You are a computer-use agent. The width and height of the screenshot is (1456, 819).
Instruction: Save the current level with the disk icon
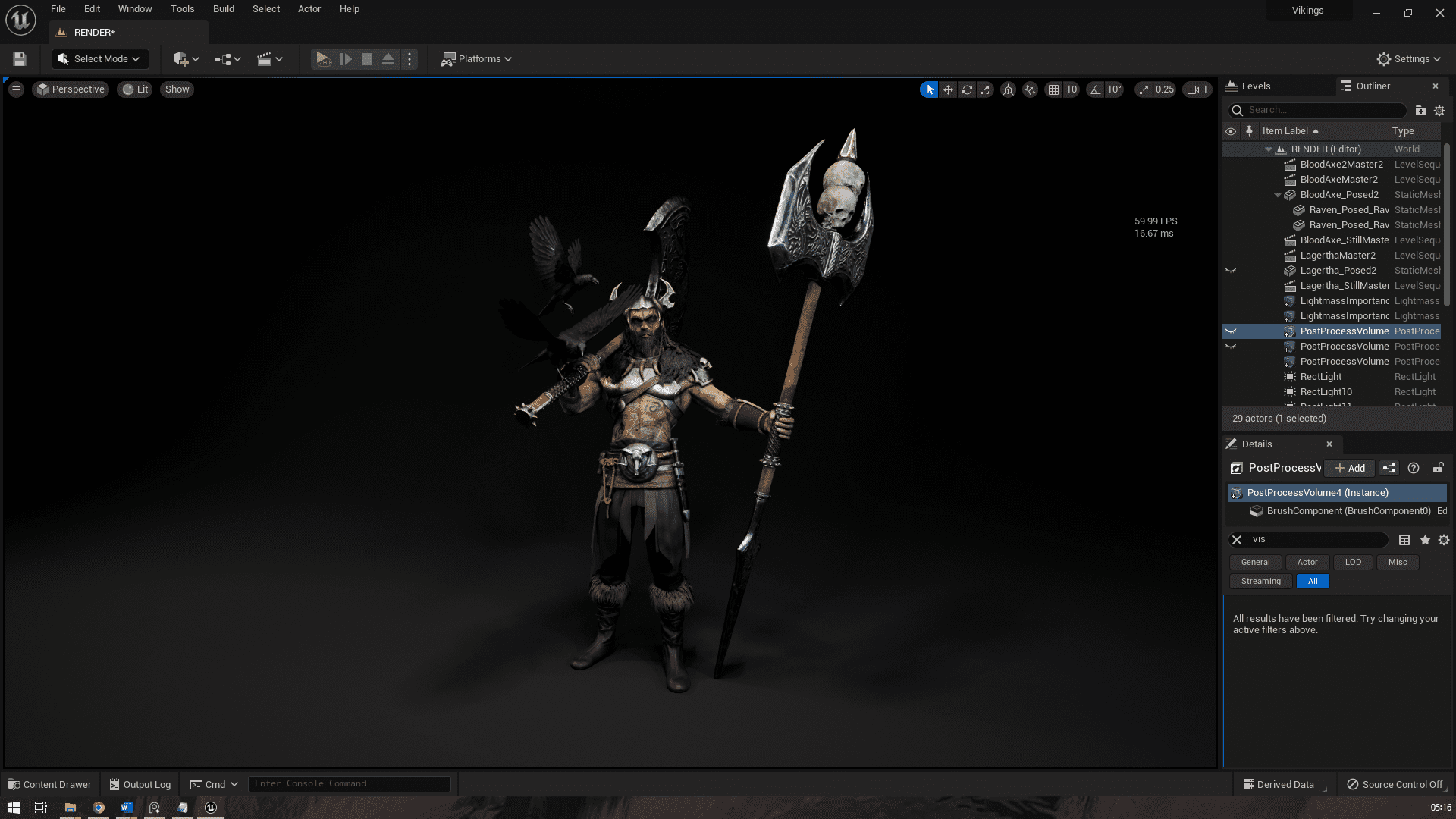[20, 59]
